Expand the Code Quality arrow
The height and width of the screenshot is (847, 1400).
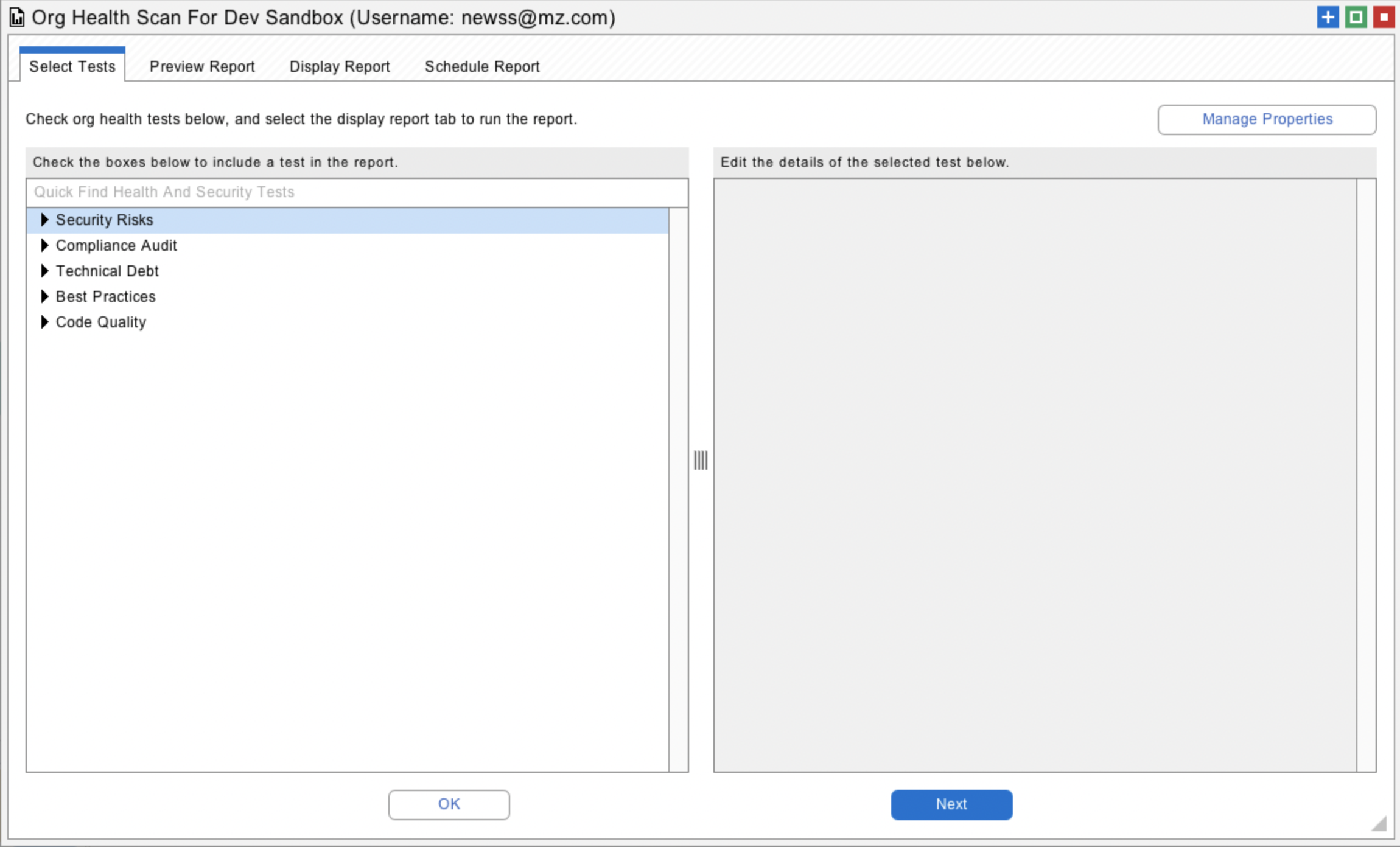pyautogui.click(x=44, y=322)
